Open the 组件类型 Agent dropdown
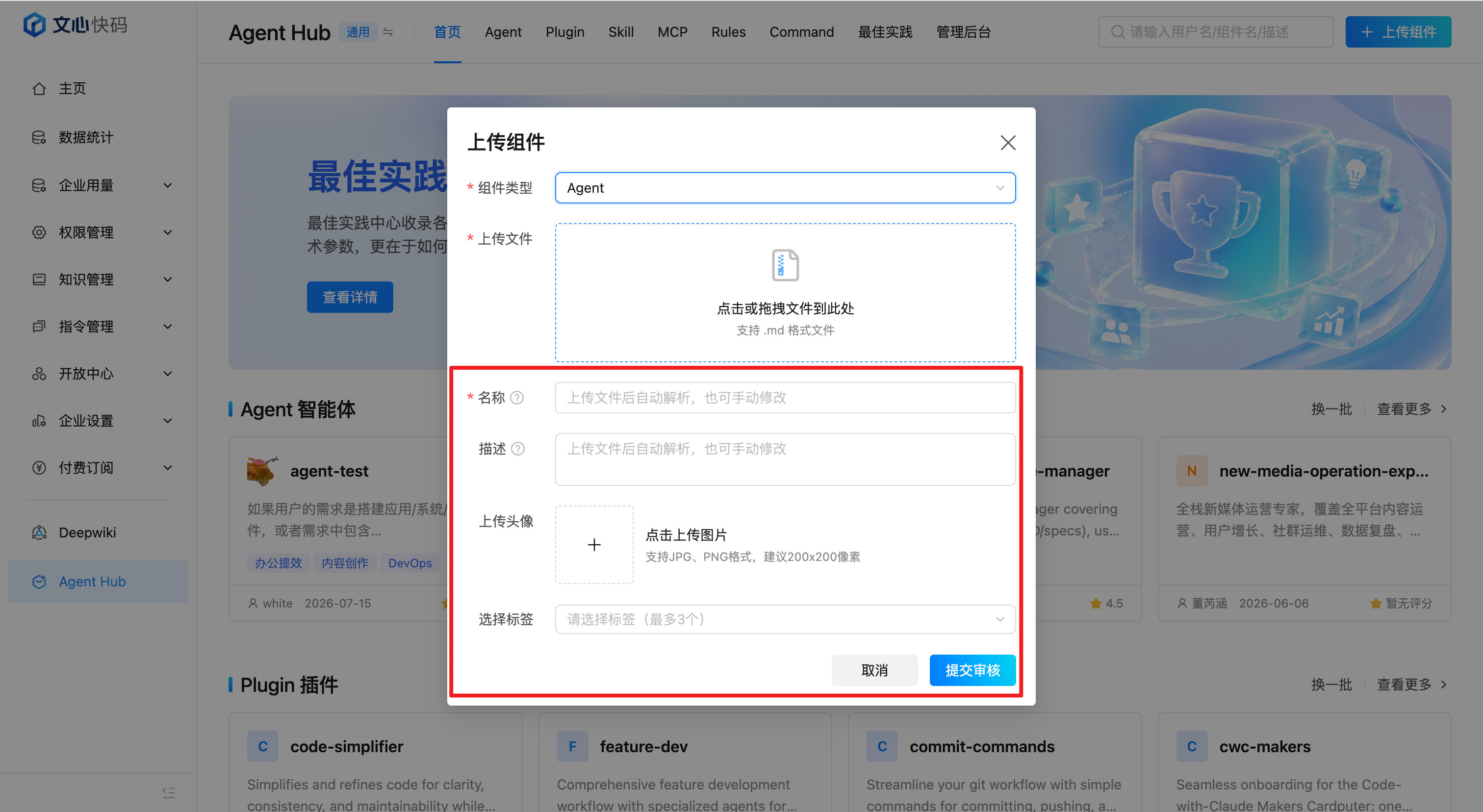This screenshot has width=1483, height=812. tap(785, 188)
